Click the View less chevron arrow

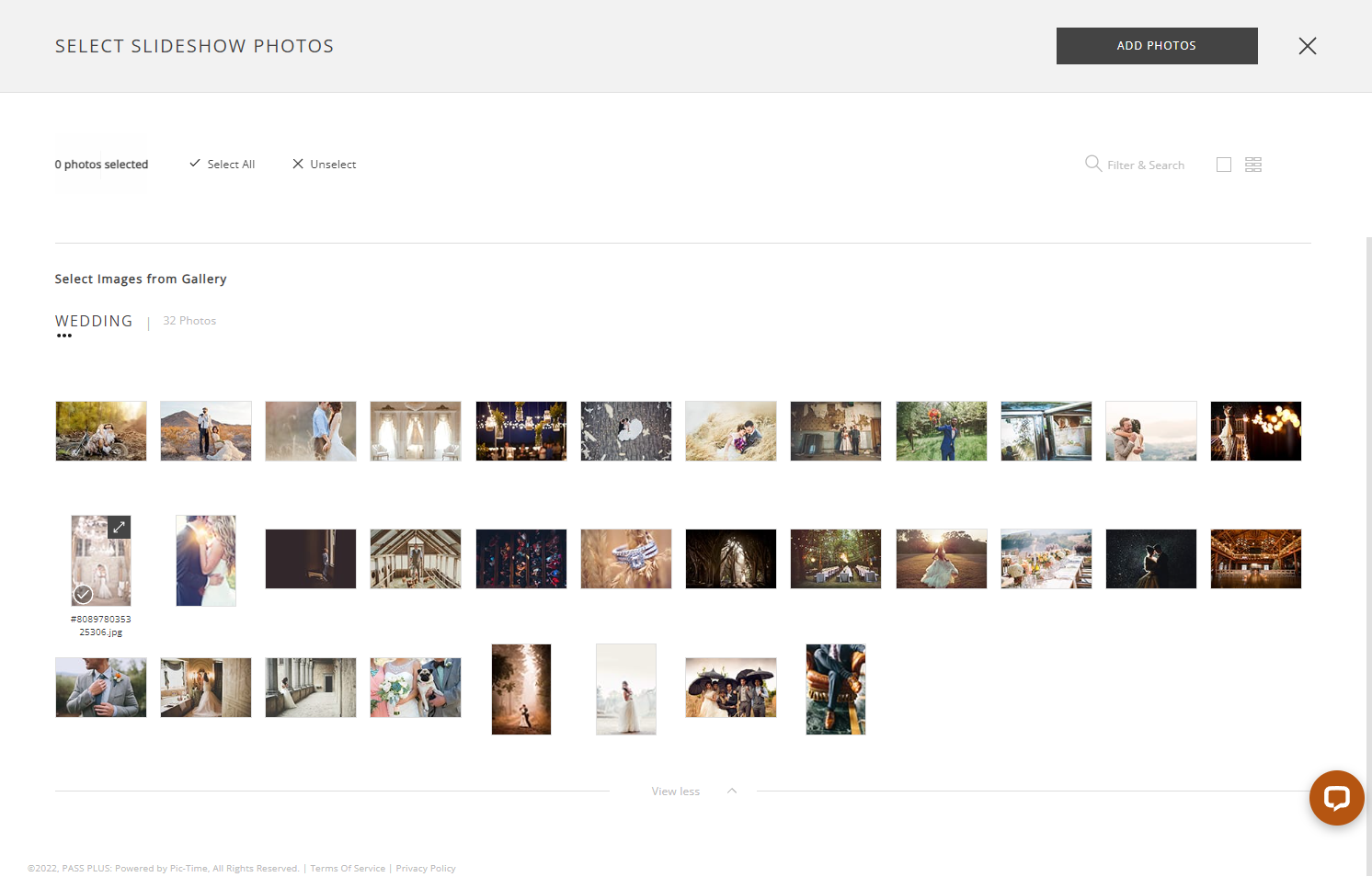pyautogui.click(x=732, y=791)
